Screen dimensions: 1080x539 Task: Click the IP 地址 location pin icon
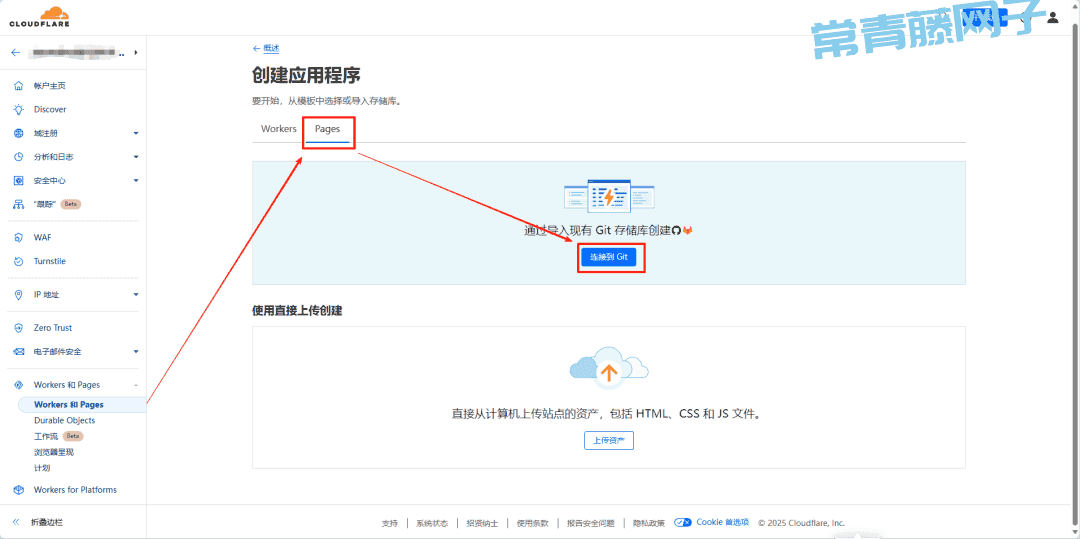[x=19, y=295]
